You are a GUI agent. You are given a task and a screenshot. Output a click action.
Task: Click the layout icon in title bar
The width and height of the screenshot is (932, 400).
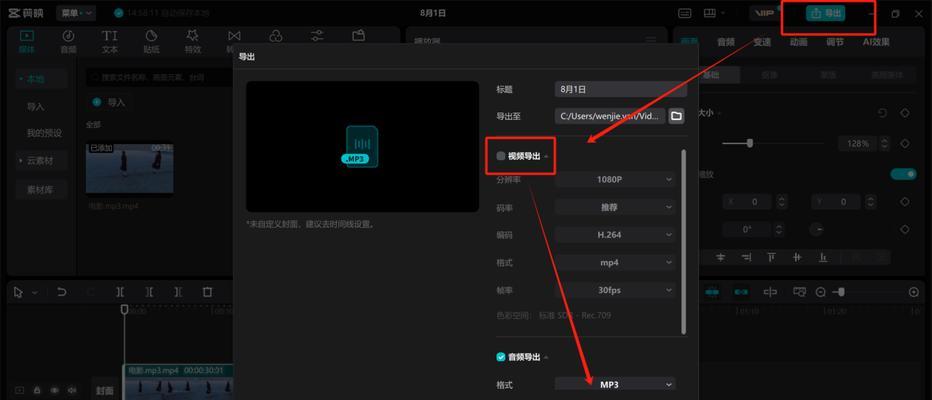(x=710, y=13)
